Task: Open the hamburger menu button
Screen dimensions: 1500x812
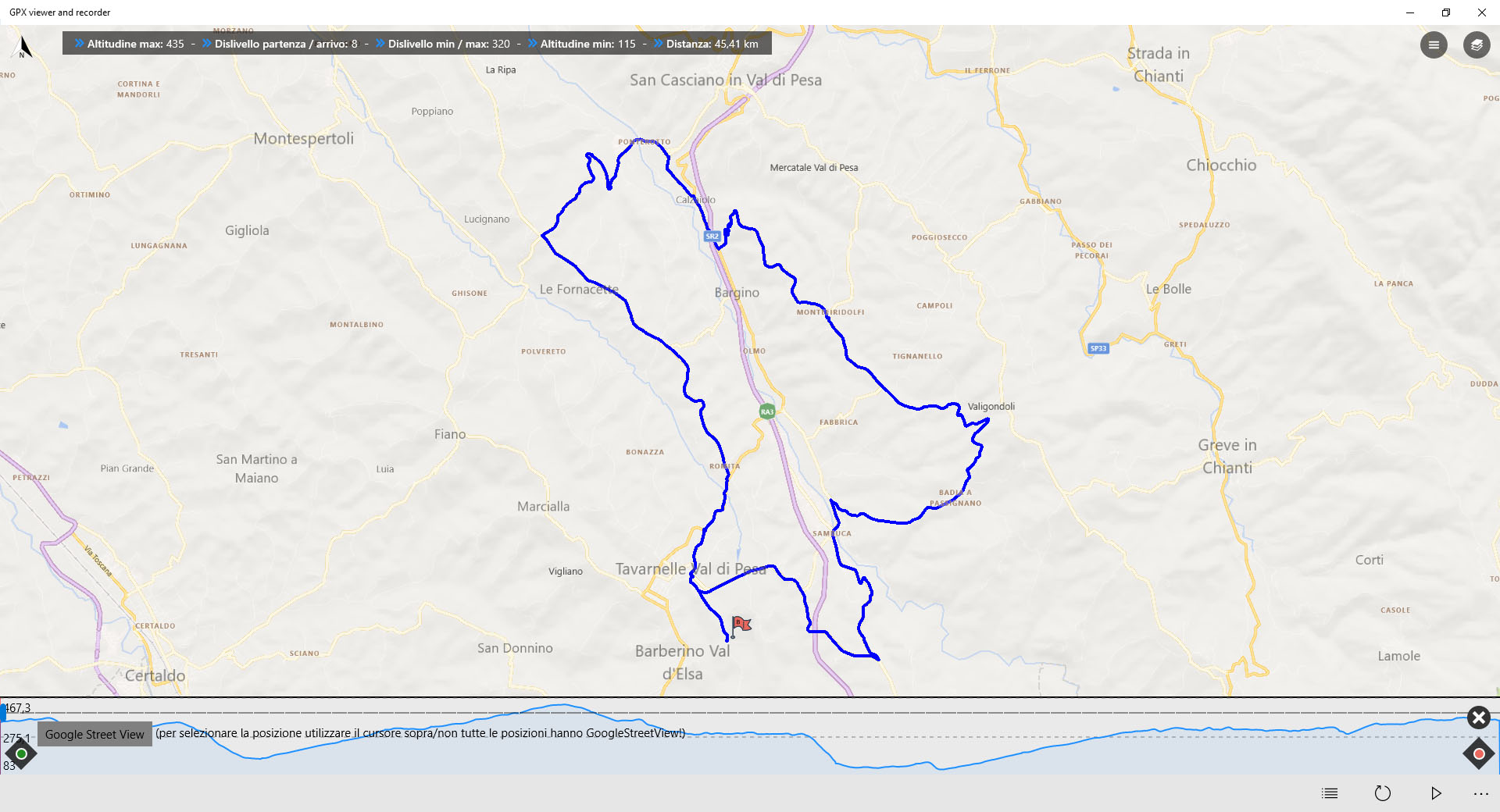Action: click(1433, 45)
